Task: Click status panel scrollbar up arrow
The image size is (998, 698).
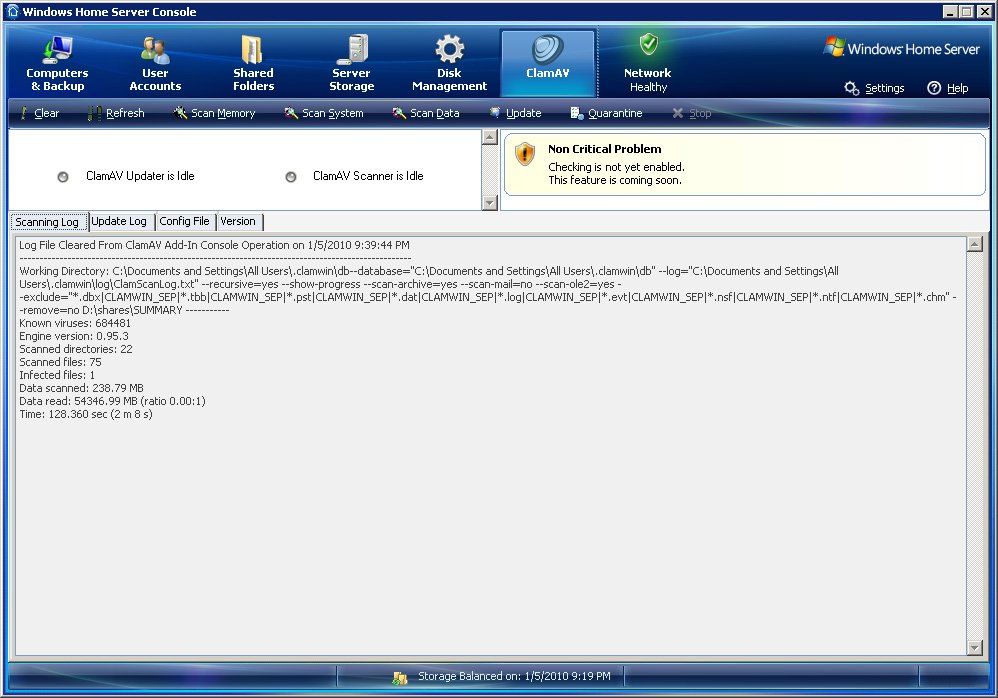Action: pyautogui.click(x=489, y=137)
